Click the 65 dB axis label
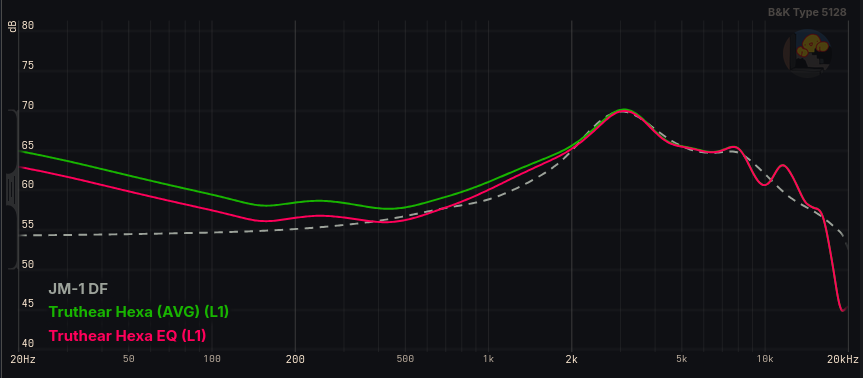863x378 pixels. tap(28, 145)
